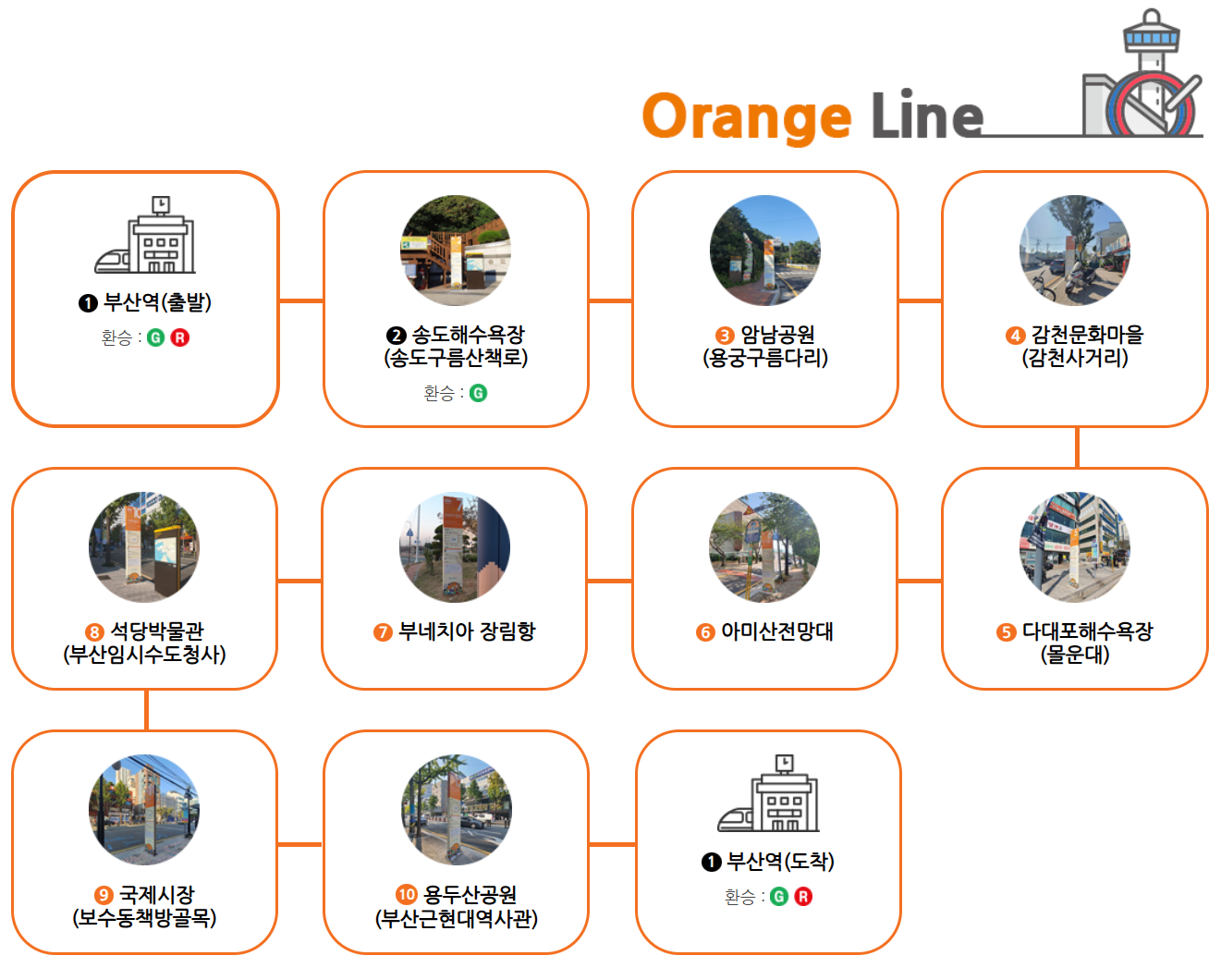This screenshot has width=1221, height=980.
Task: Open the 용두산공원 stop photo
Action: (457, 810)
